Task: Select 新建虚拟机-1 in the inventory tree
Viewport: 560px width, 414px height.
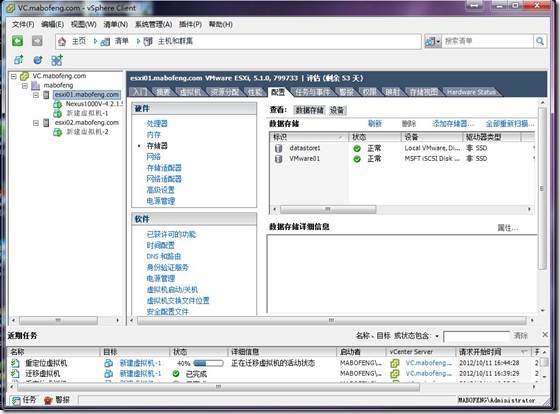Action: point(87,114)
